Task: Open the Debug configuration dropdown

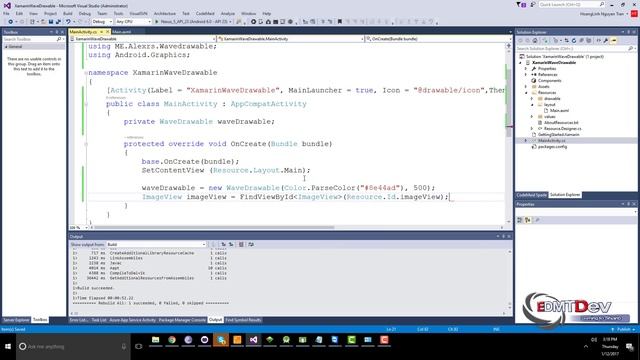Action: pyautogui.click(x=102, y=22)
